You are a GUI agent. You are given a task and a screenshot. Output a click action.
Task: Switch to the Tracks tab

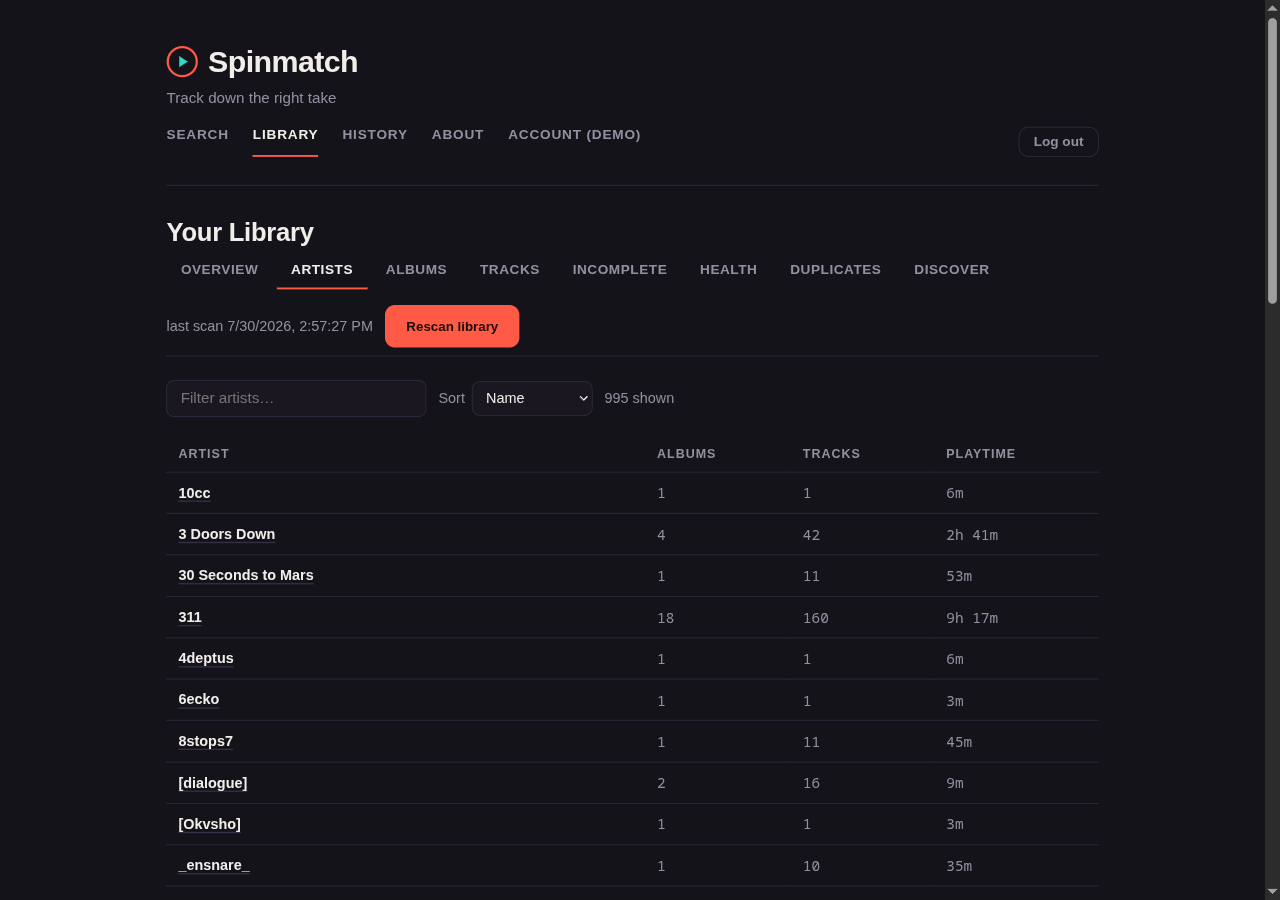[509, 270]
